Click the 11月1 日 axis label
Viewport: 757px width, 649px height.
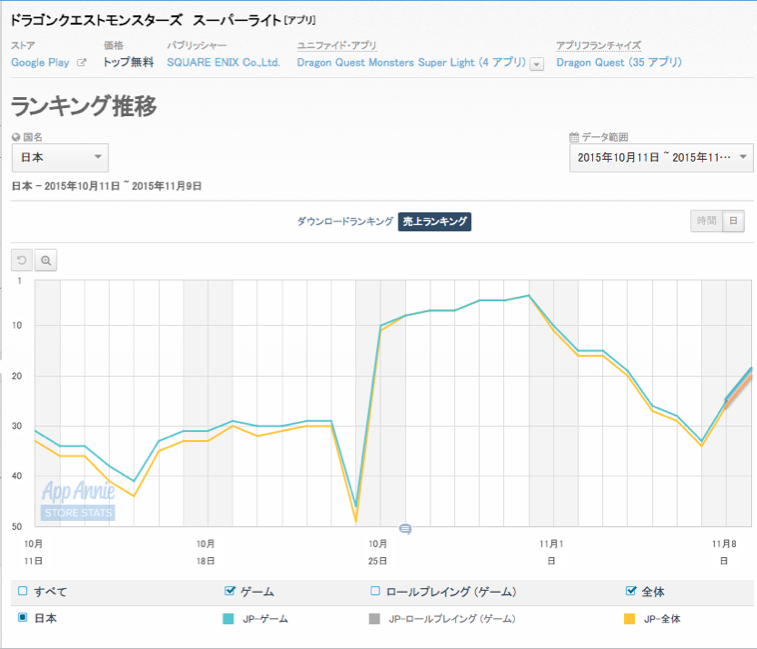(551, 552)
